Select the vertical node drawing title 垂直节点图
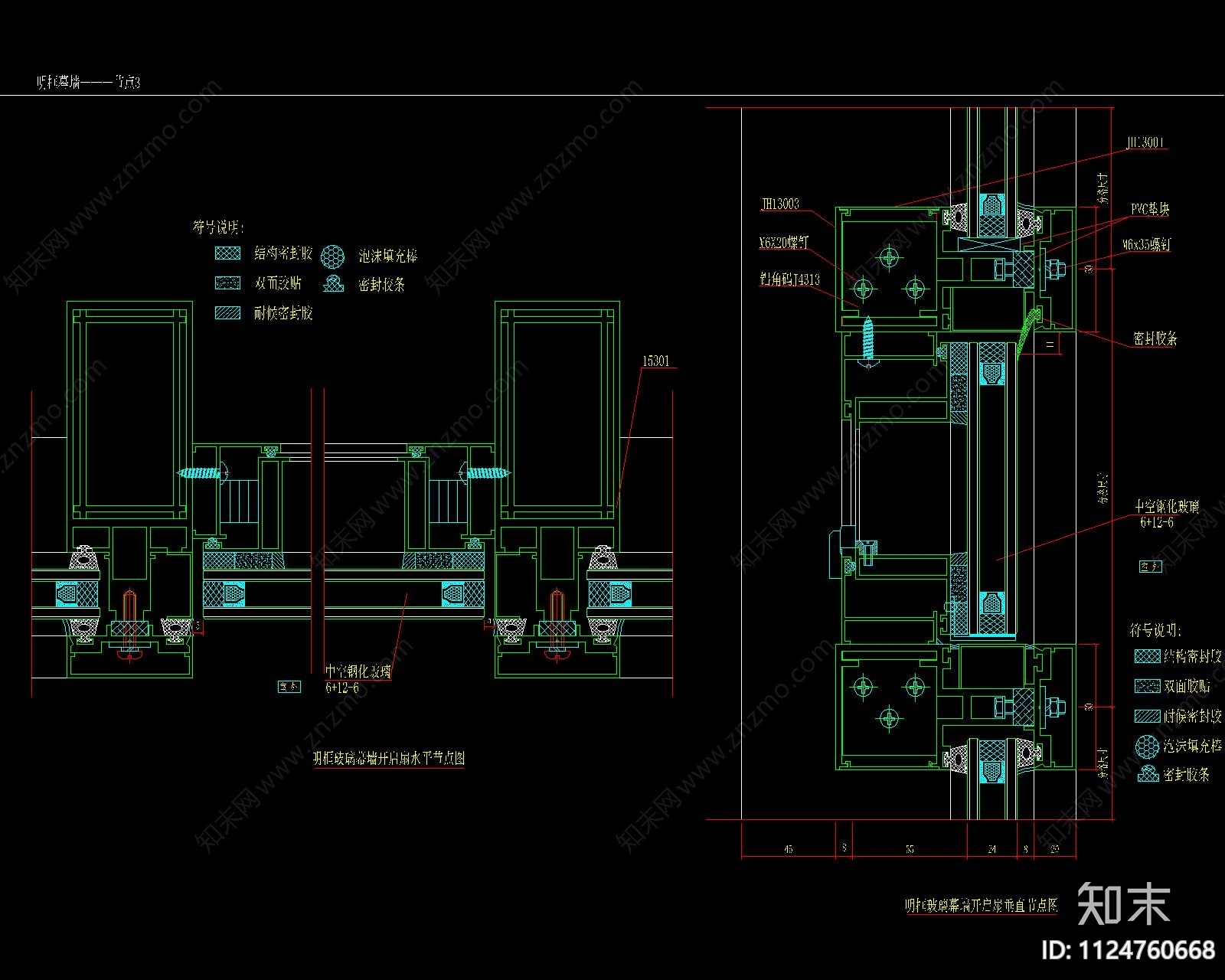 click(982, 906)
